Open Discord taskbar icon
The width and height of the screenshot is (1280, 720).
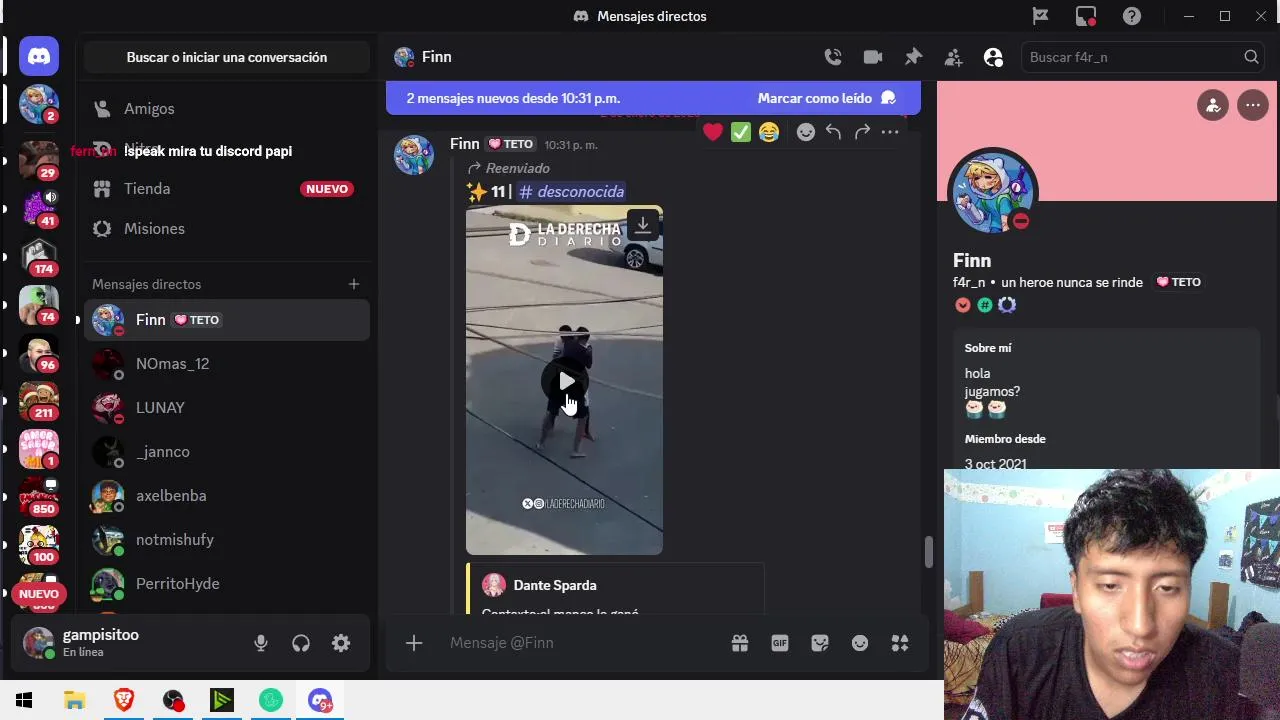[320, 700]
